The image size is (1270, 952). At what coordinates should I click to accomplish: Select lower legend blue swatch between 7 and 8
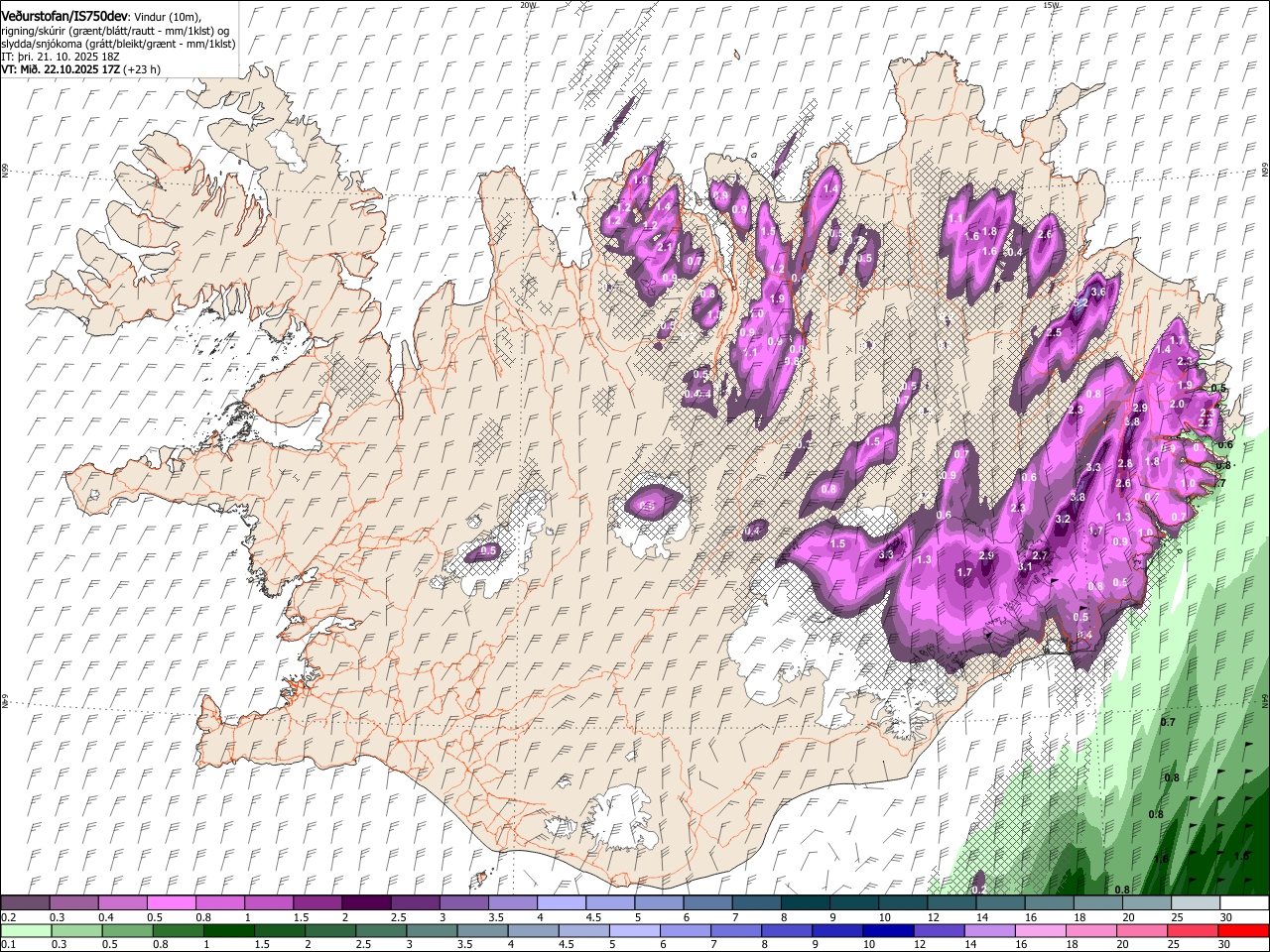point(736,930)
